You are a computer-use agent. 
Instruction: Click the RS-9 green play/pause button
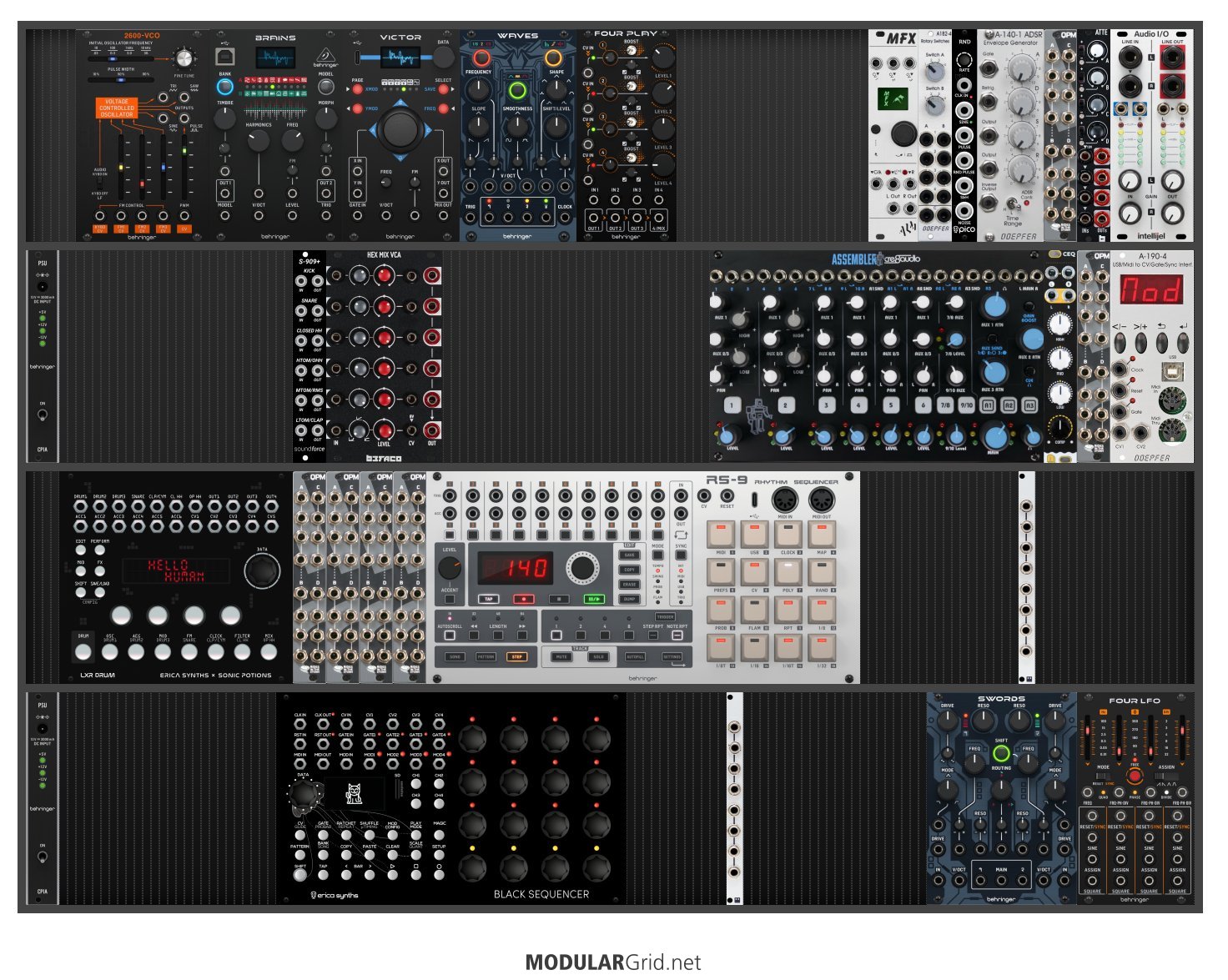coord(595,599)
